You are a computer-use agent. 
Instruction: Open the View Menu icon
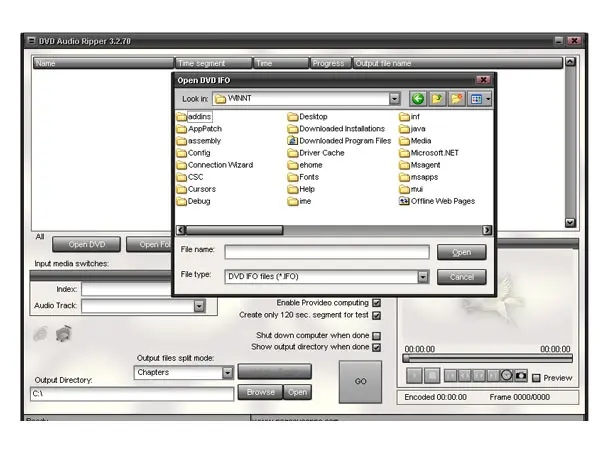480,99
